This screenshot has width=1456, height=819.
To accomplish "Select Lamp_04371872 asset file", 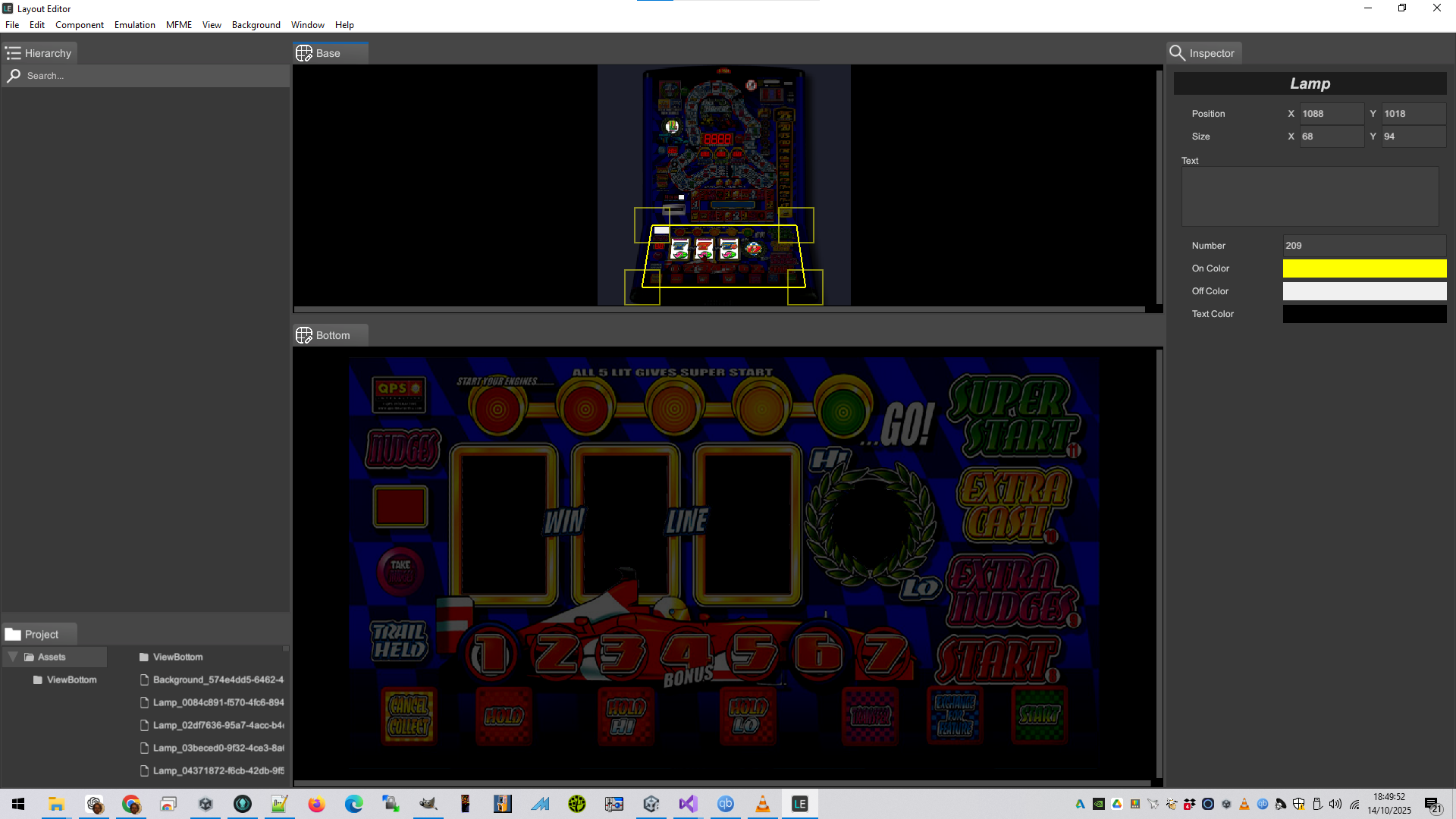I will click(x=218, y=770).
